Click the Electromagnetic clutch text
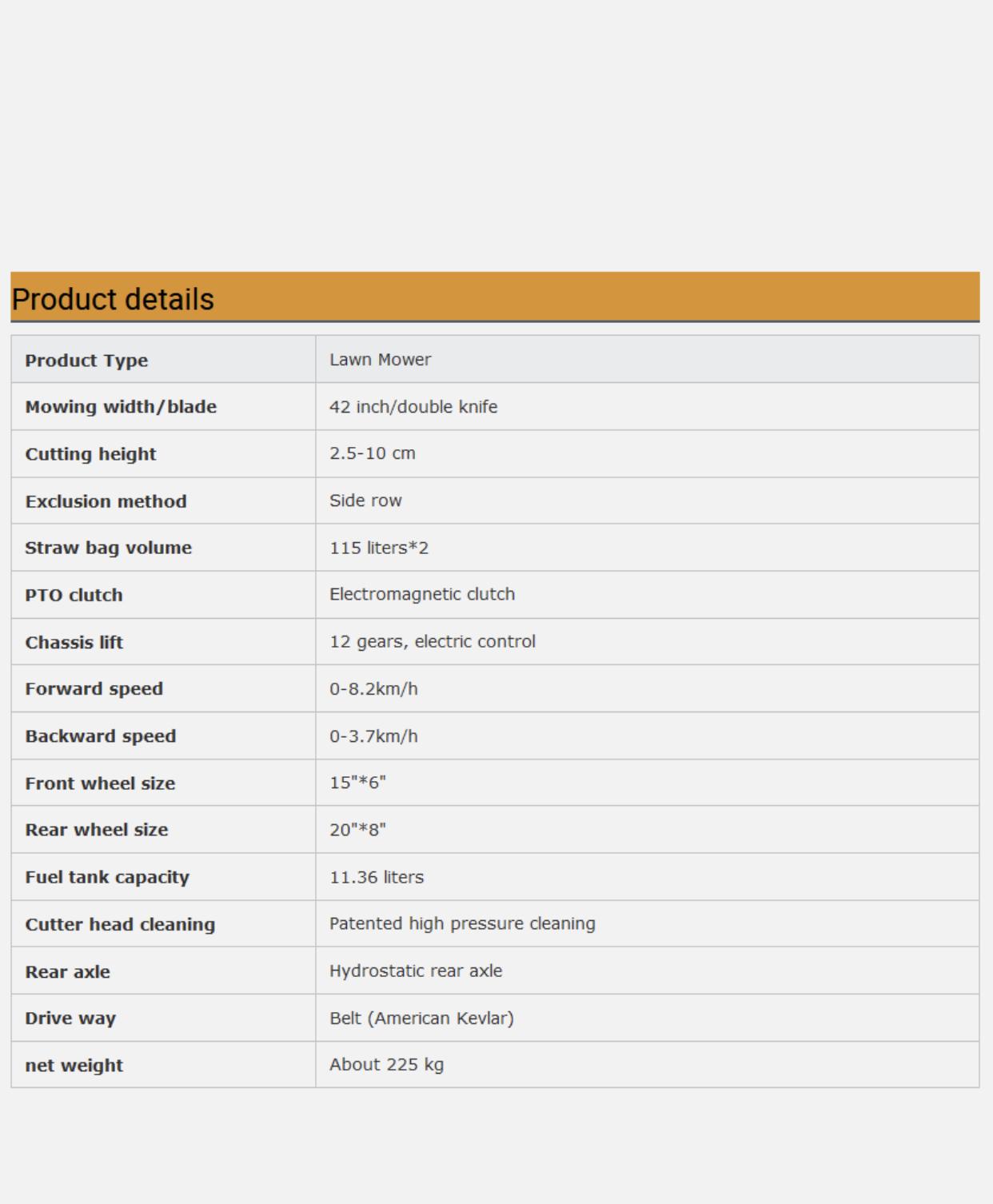The width and height of the screenshot is (993, 1204). 422,594
